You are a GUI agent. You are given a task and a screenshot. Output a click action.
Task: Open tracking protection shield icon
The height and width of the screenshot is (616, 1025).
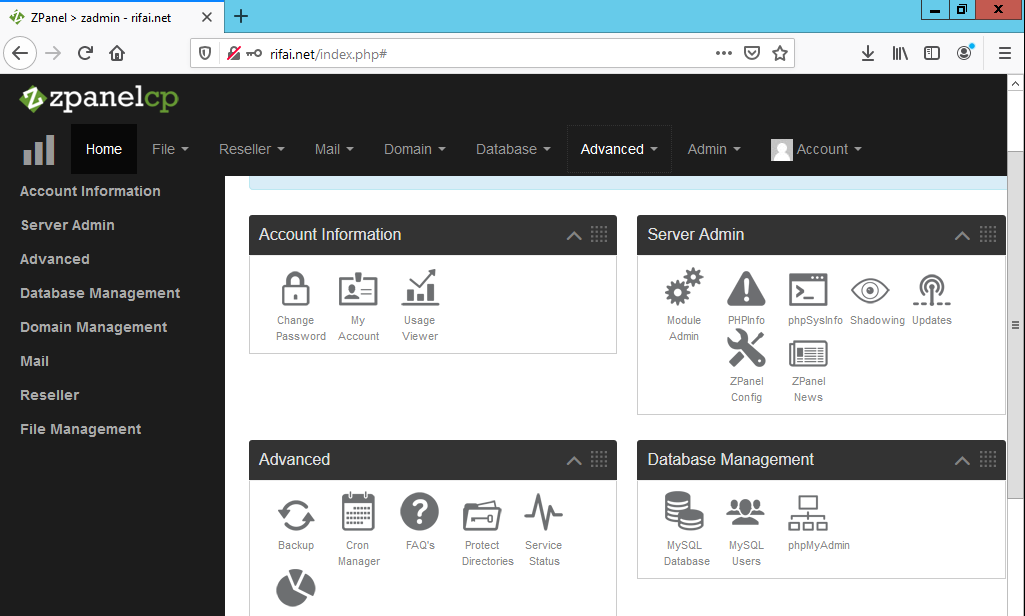pyautogui.click(x=205, y=53)
